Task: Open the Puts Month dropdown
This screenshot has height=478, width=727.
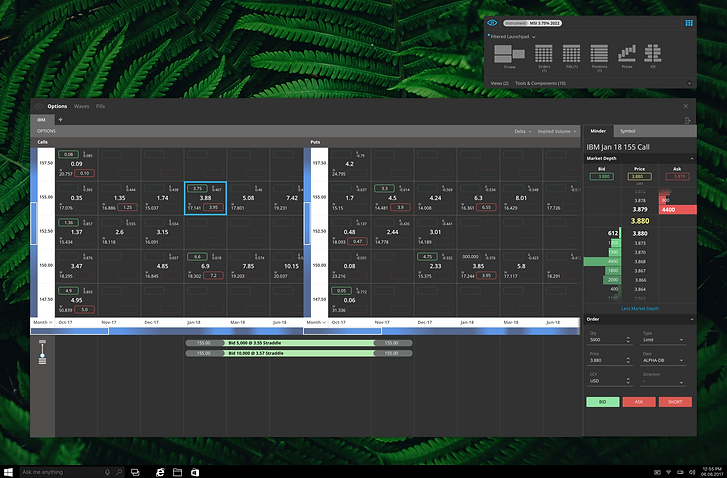Action: tap(316, 322)
